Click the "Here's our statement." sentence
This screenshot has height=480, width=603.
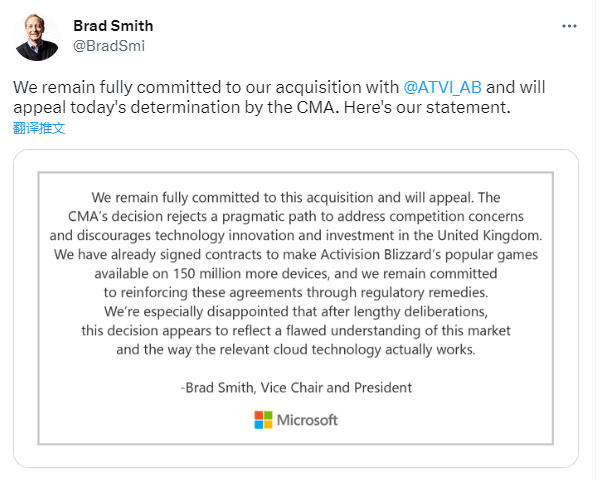tap(427, 107)
